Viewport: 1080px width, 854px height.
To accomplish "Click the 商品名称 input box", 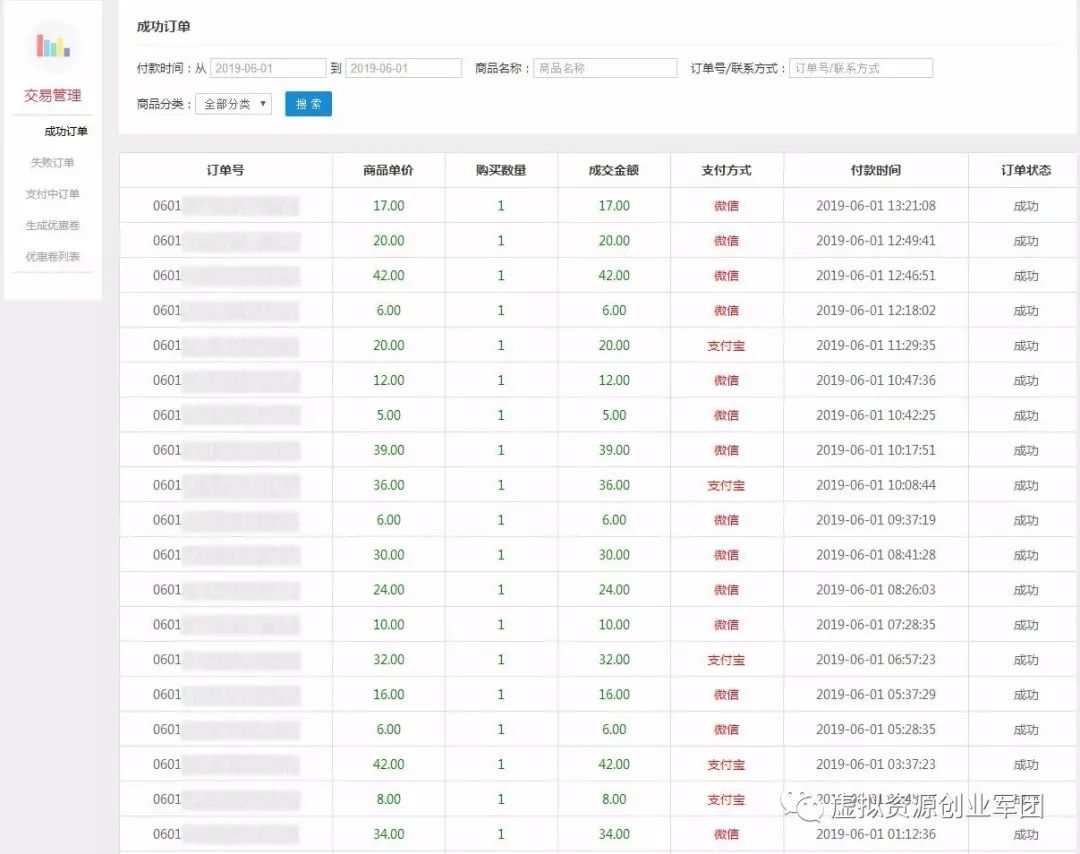I will tap(605, 66).
